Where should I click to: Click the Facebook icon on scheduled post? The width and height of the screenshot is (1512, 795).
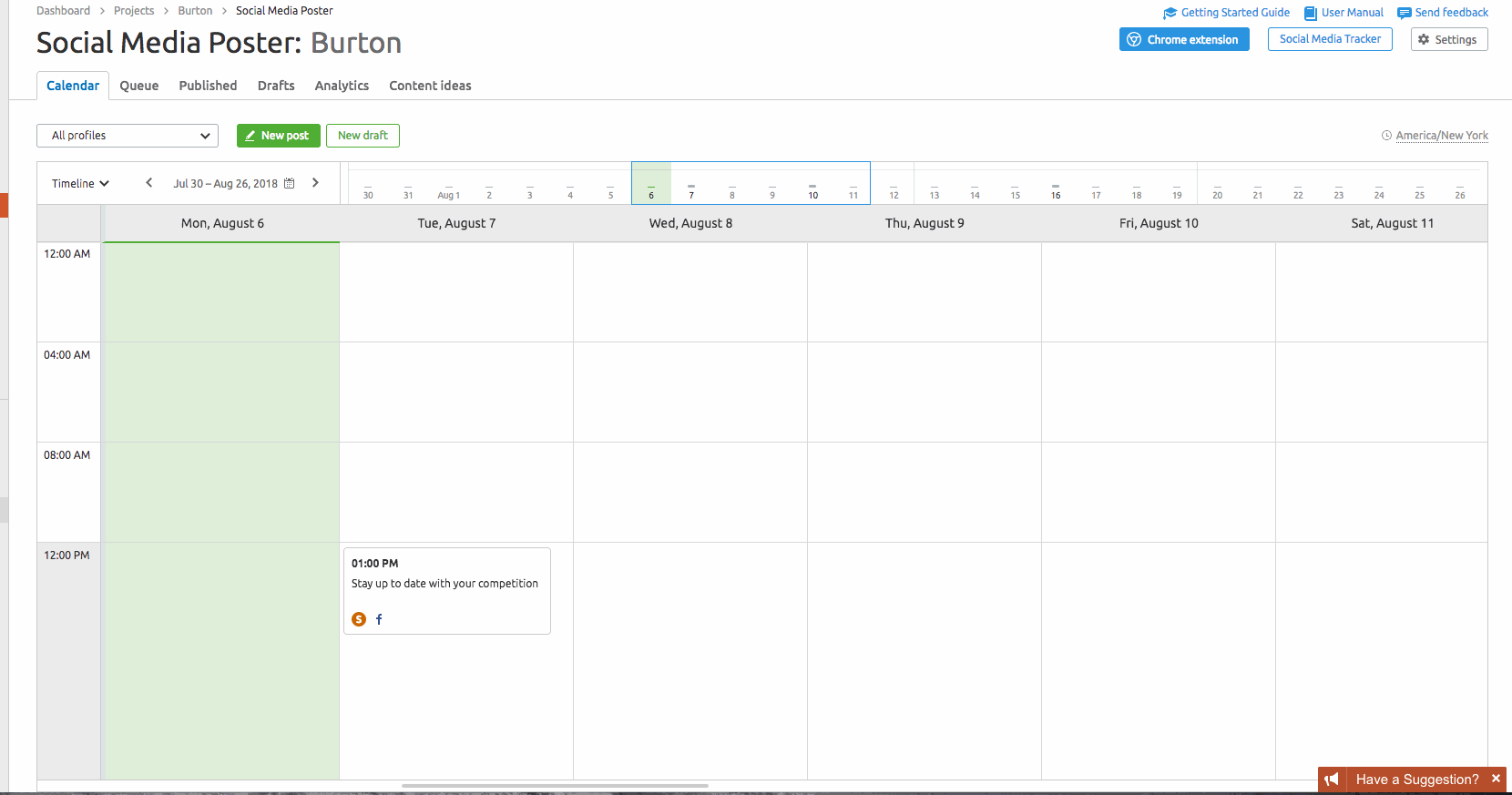(379, 619)
